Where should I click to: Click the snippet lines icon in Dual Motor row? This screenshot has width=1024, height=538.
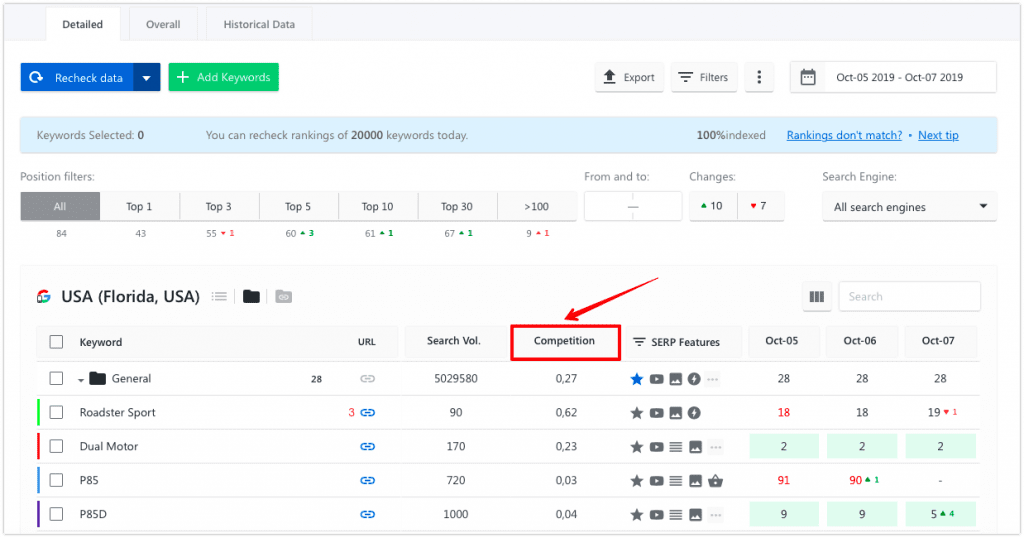point(676,447)
